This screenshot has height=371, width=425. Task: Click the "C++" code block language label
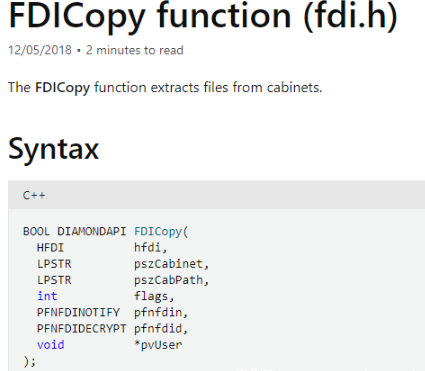click(x=34, y=195)
